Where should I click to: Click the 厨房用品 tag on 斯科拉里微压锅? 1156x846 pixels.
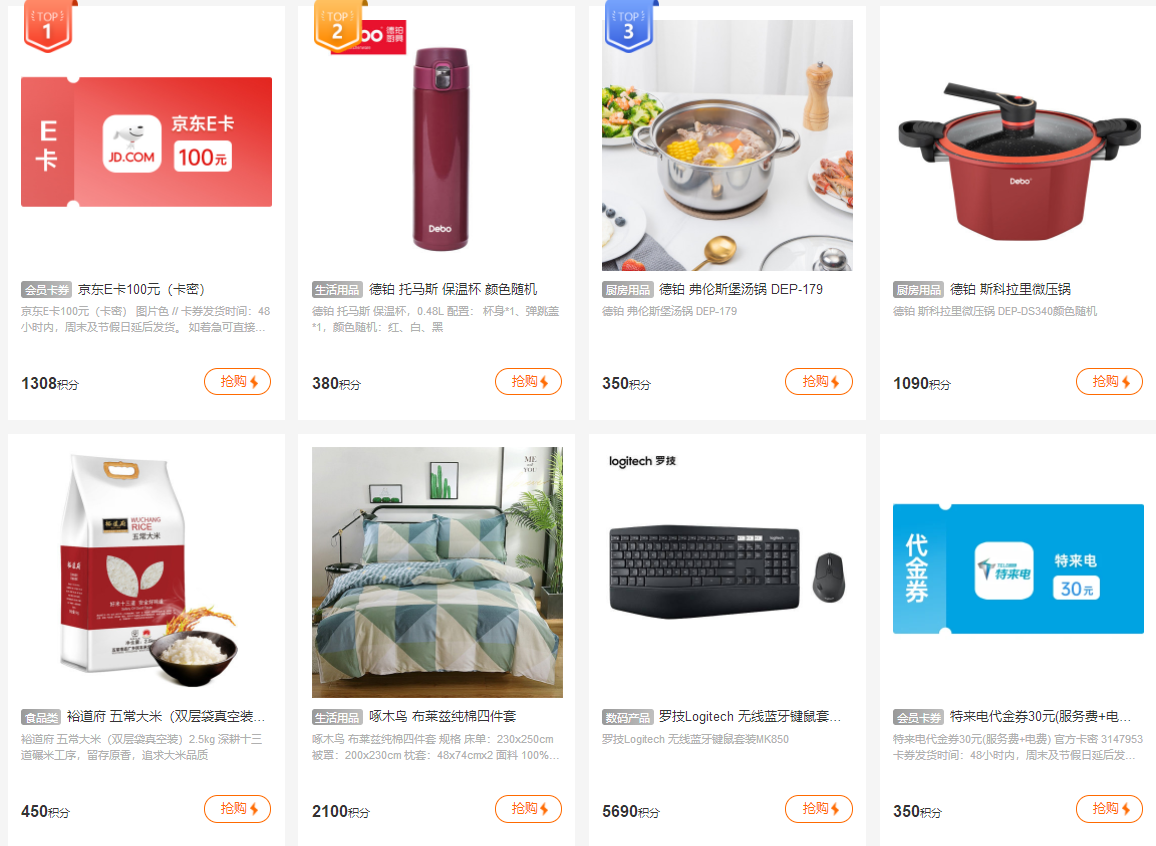pyautogui.click(x=919, y=290)
